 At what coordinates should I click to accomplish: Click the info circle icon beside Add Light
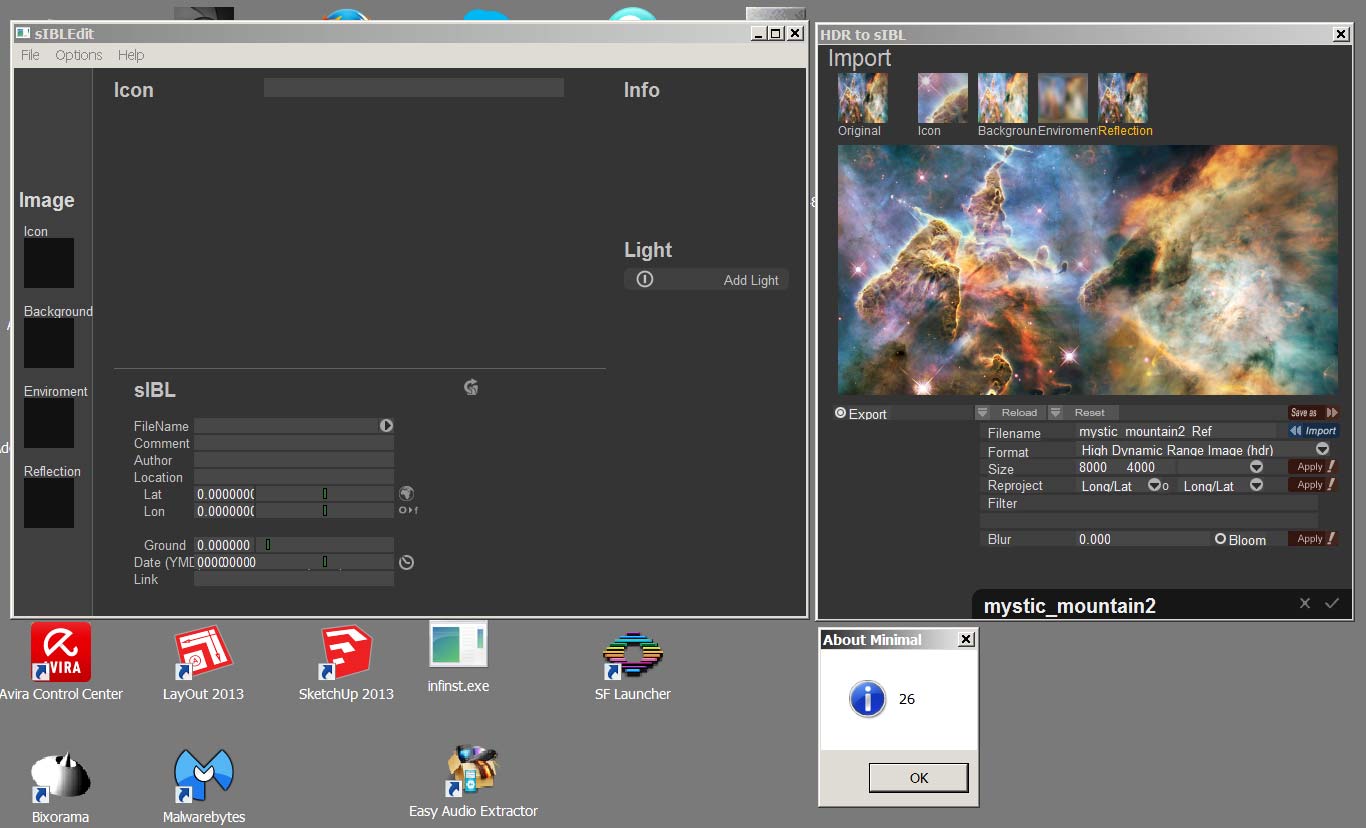(645, 279)
